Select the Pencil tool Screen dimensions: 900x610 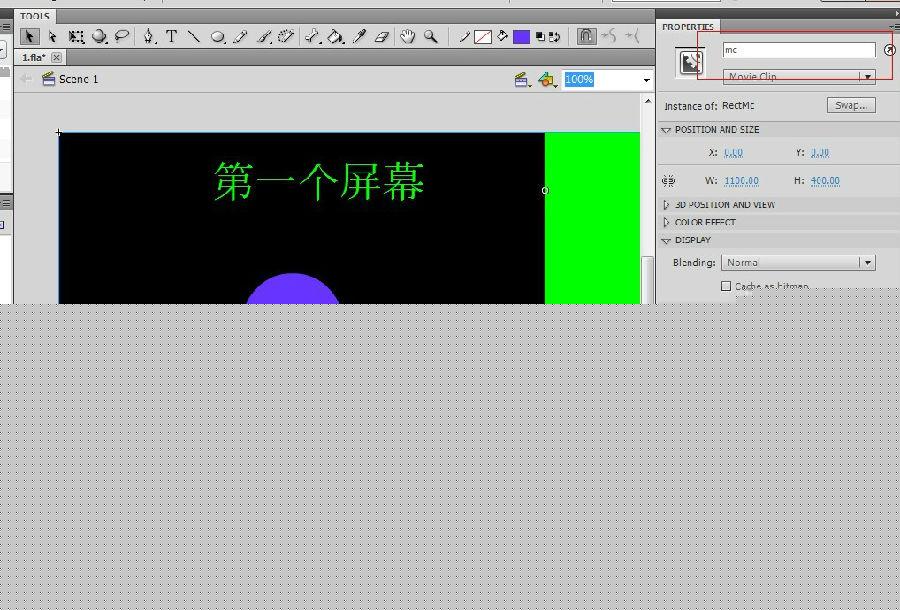pos(240,37)
